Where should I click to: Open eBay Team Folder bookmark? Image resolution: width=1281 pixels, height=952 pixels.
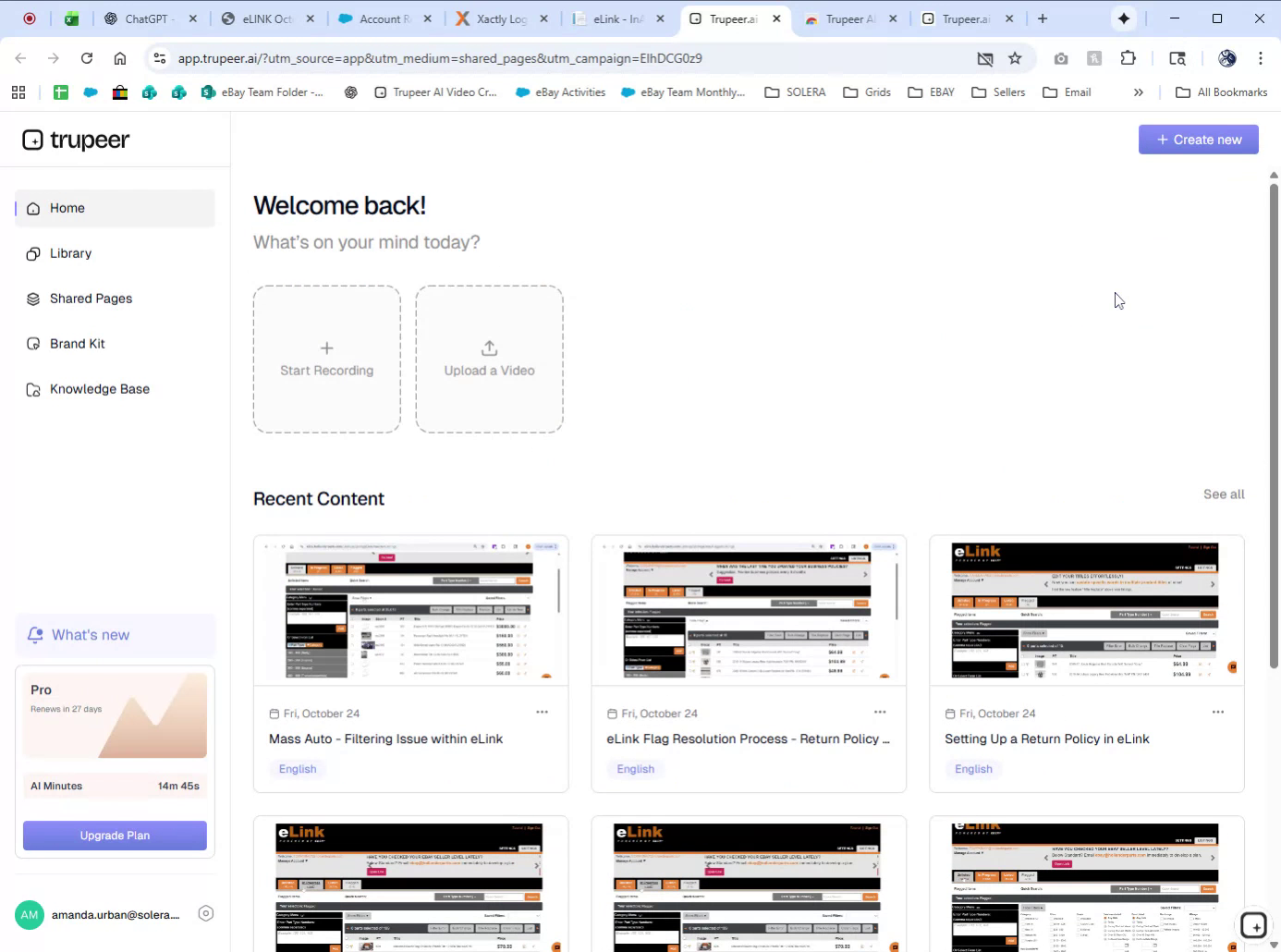click(262, 92)
